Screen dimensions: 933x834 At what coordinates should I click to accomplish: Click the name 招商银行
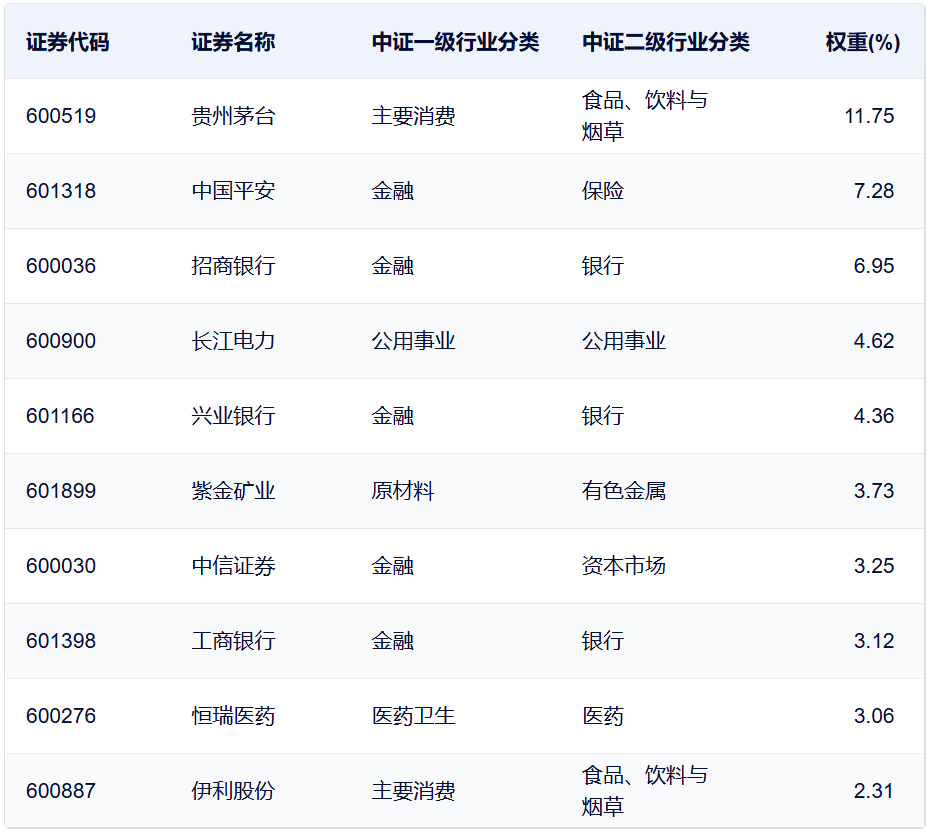233,266
